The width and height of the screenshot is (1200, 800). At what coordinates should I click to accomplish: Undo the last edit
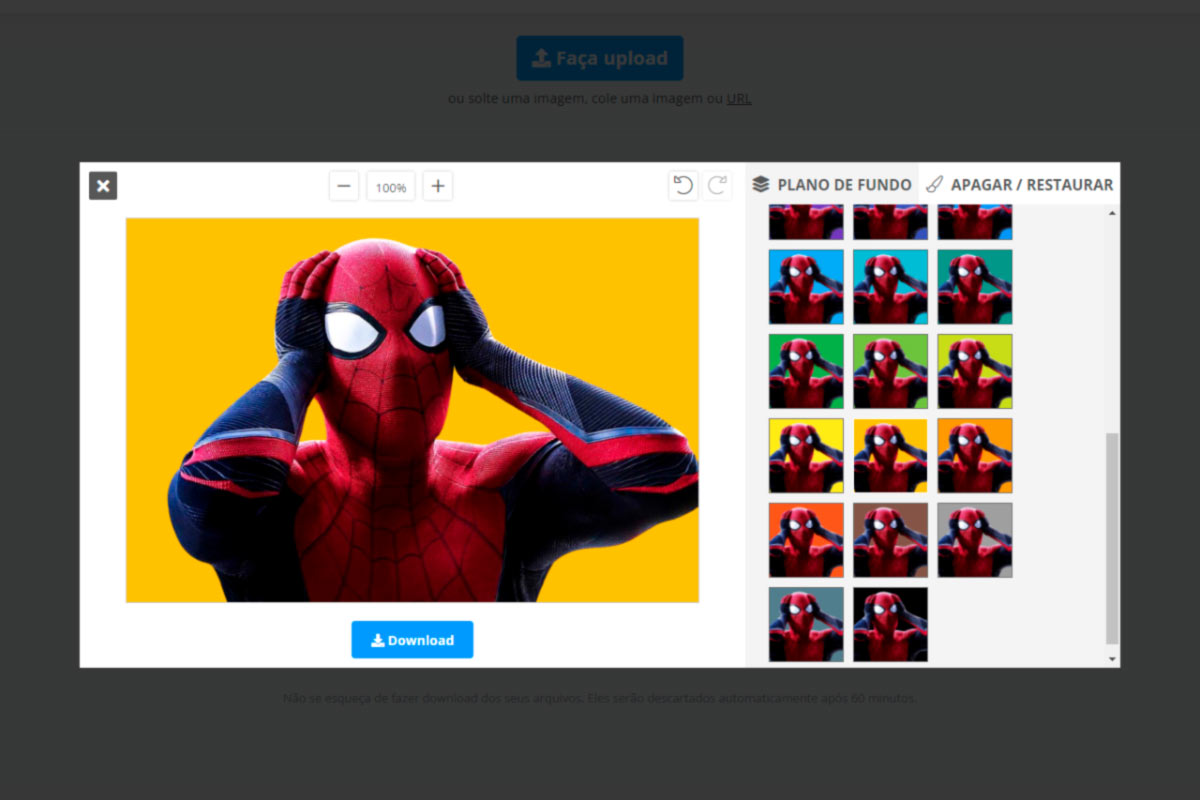click(x=683, y=186)
